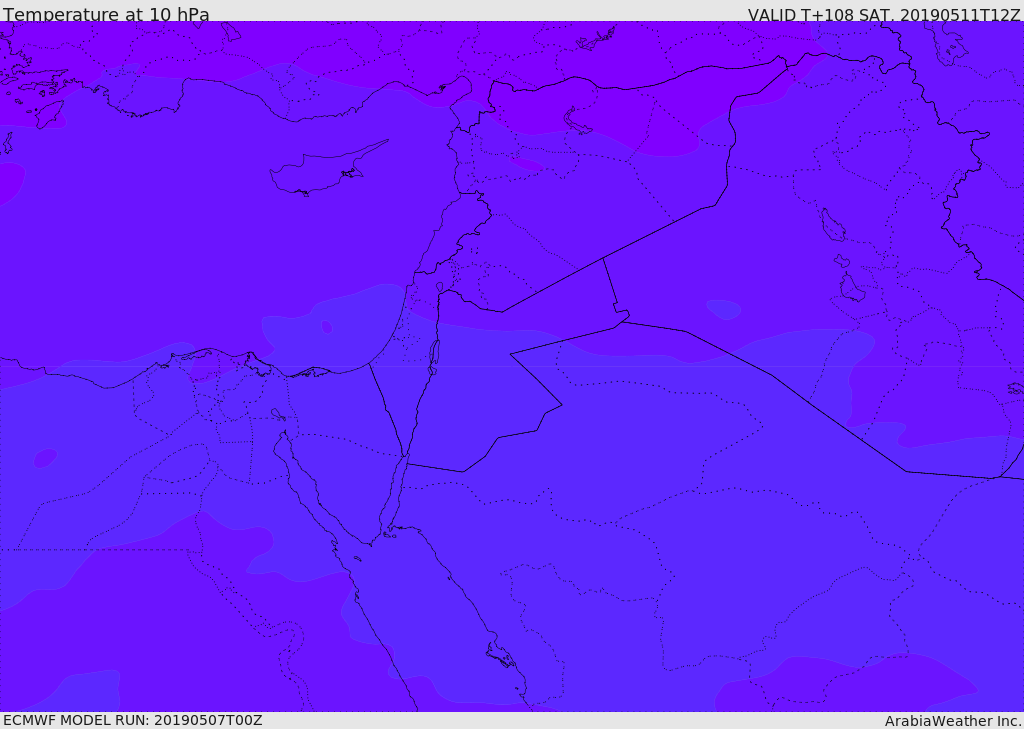Click the 'ECMWF MODEL RUN: 20190507T00Z' text
Screen dimensions: 1024x729
[x=133, y=720]
